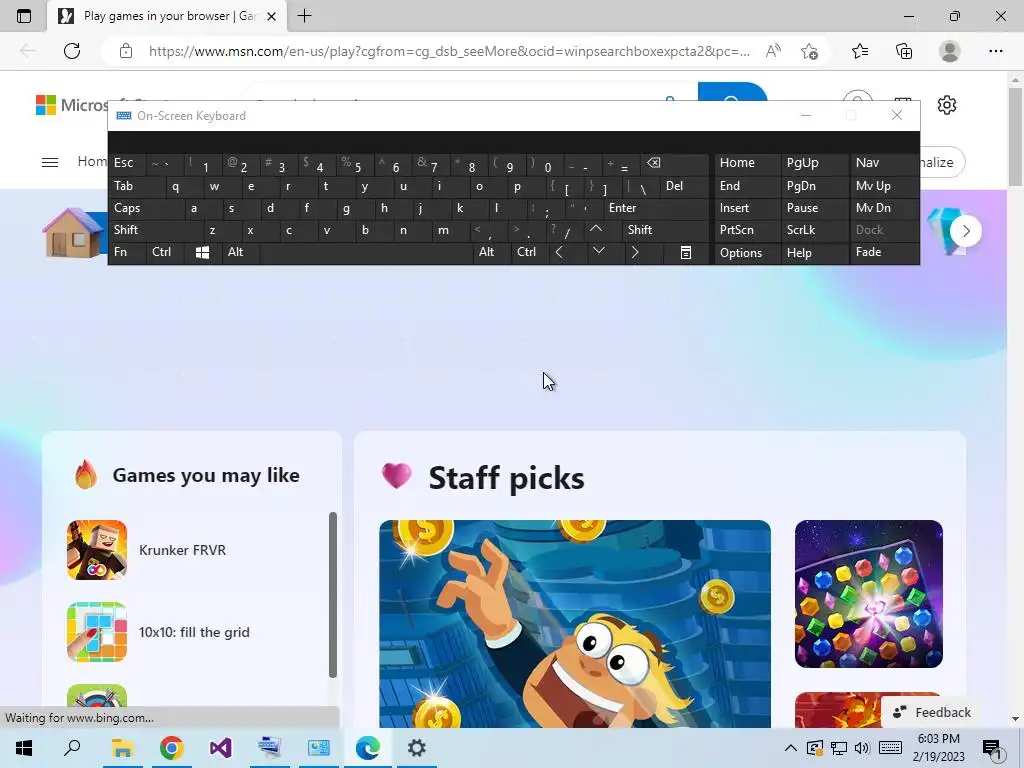The height and width of the screenshot is (768, 1024).
Task: Open a new browser tab
Action: coord(304,16)
